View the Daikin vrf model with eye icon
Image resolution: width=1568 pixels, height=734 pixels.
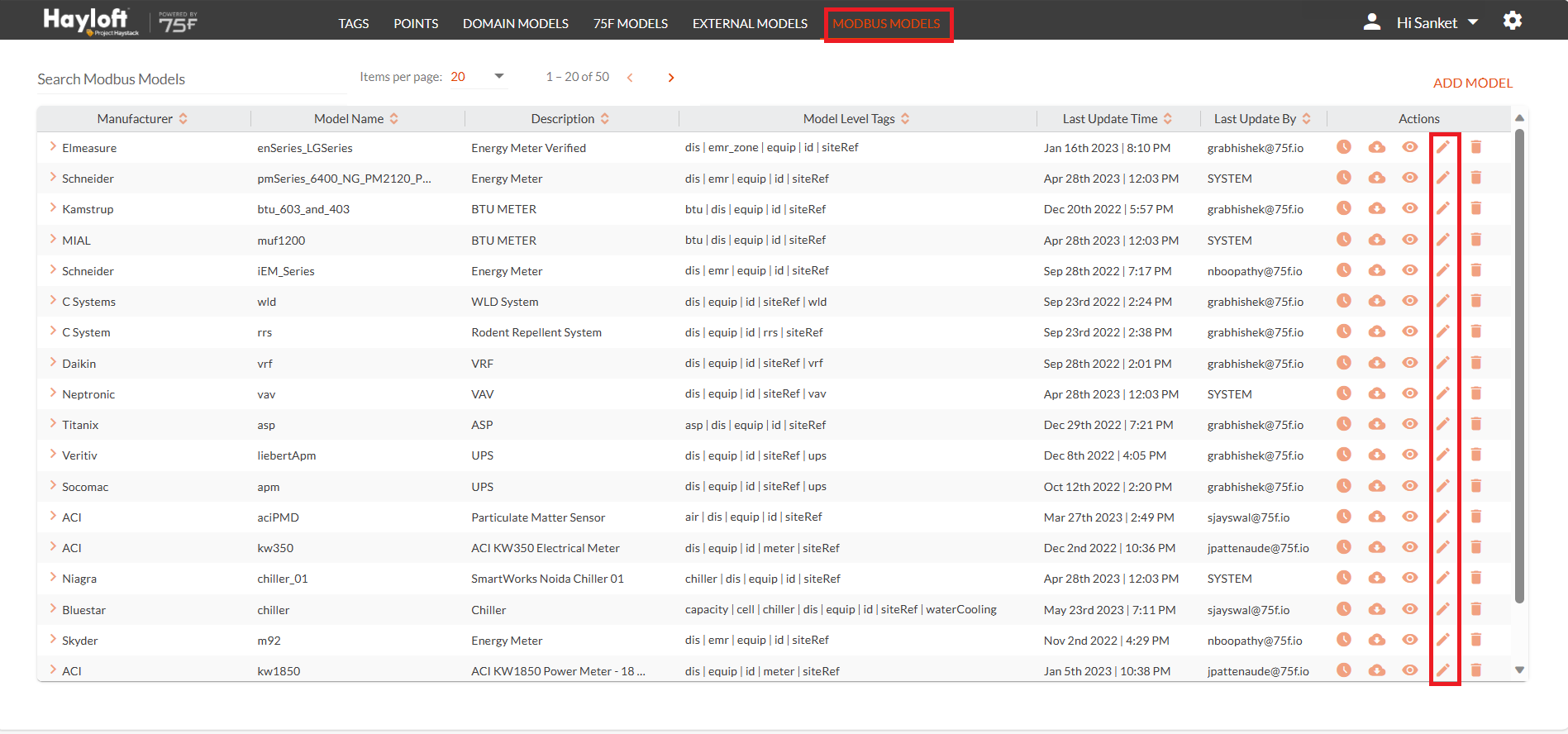pyautogui.click(x=1410, y=363)
